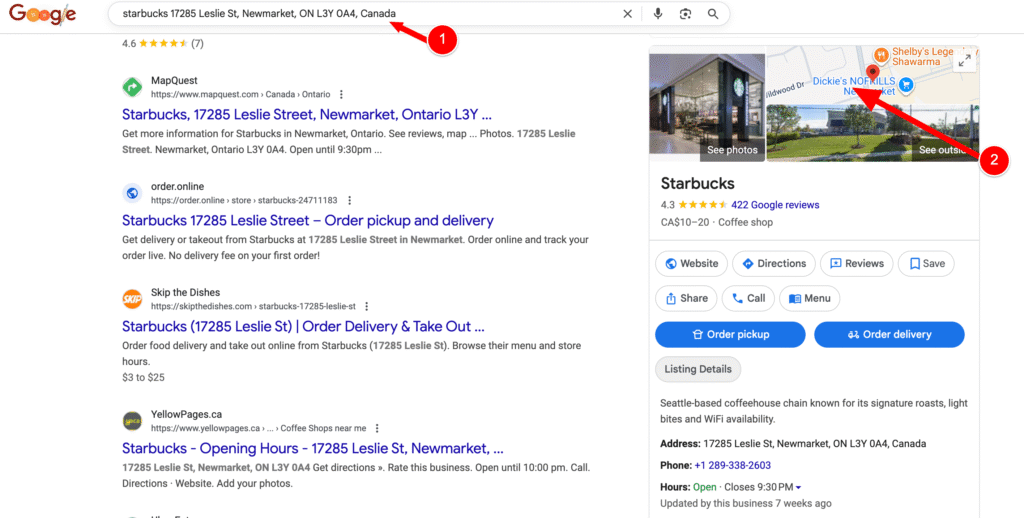Screen dimensions: 1024x518
Task: Click the order.online globe favicon
Action: (133, 193)
